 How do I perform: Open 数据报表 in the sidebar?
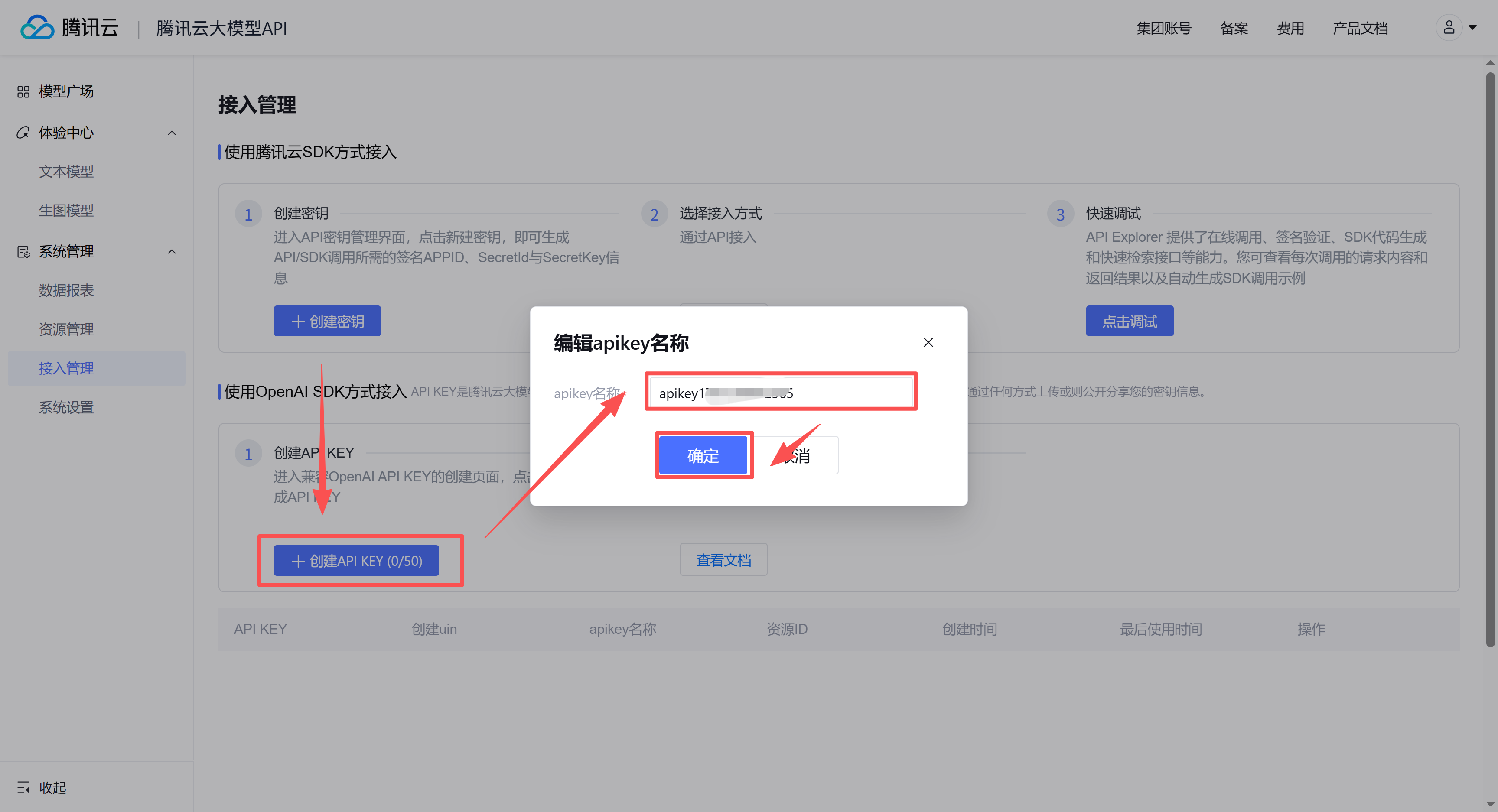click(66, 290)
